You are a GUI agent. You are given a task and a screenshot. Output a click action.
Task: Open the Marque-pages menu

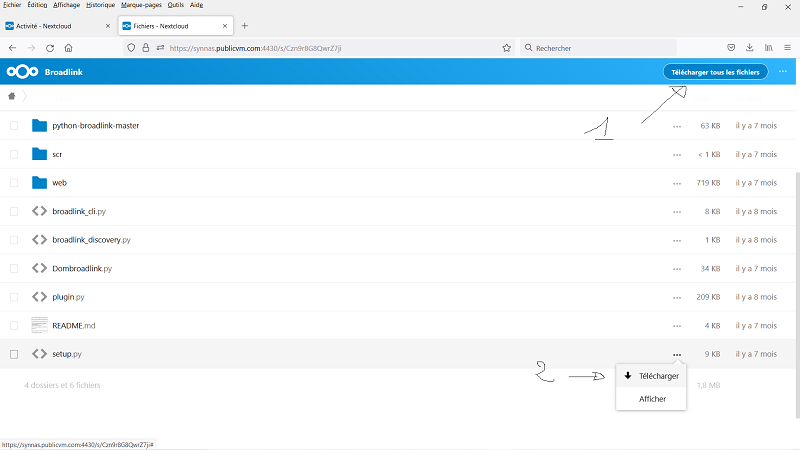(x=141, y=5)
